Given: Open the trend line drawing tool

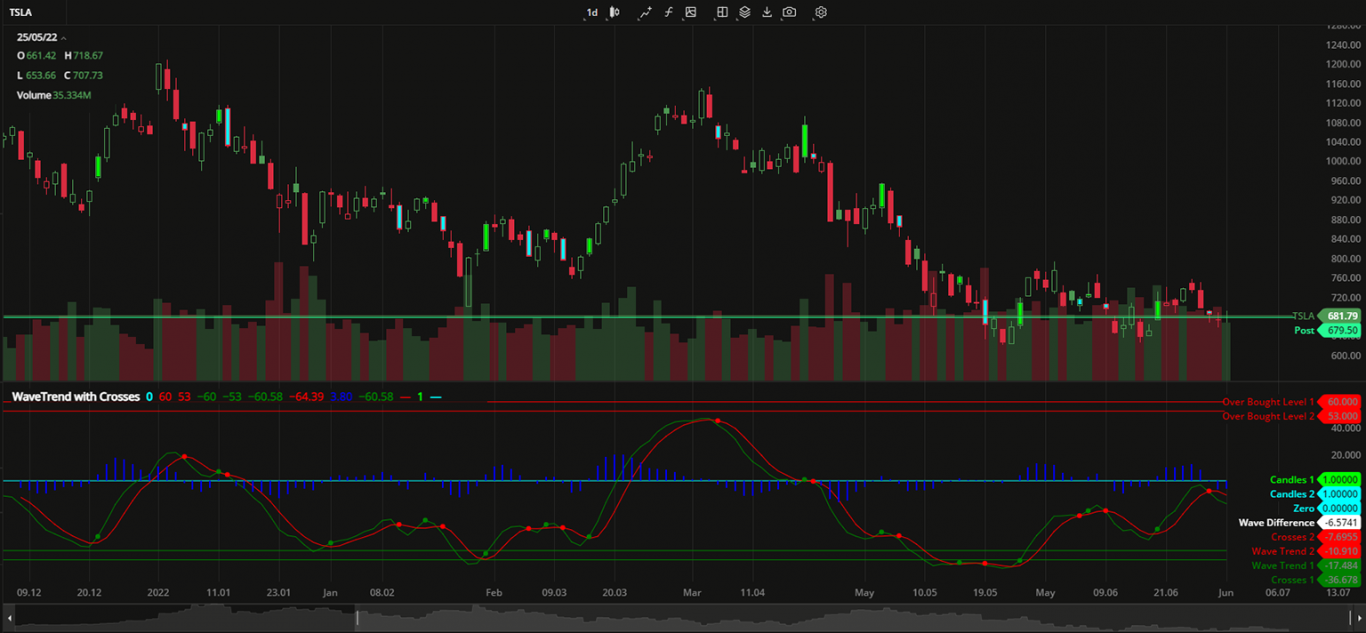Looking at the screenshot, I should [x=646, y=12].
